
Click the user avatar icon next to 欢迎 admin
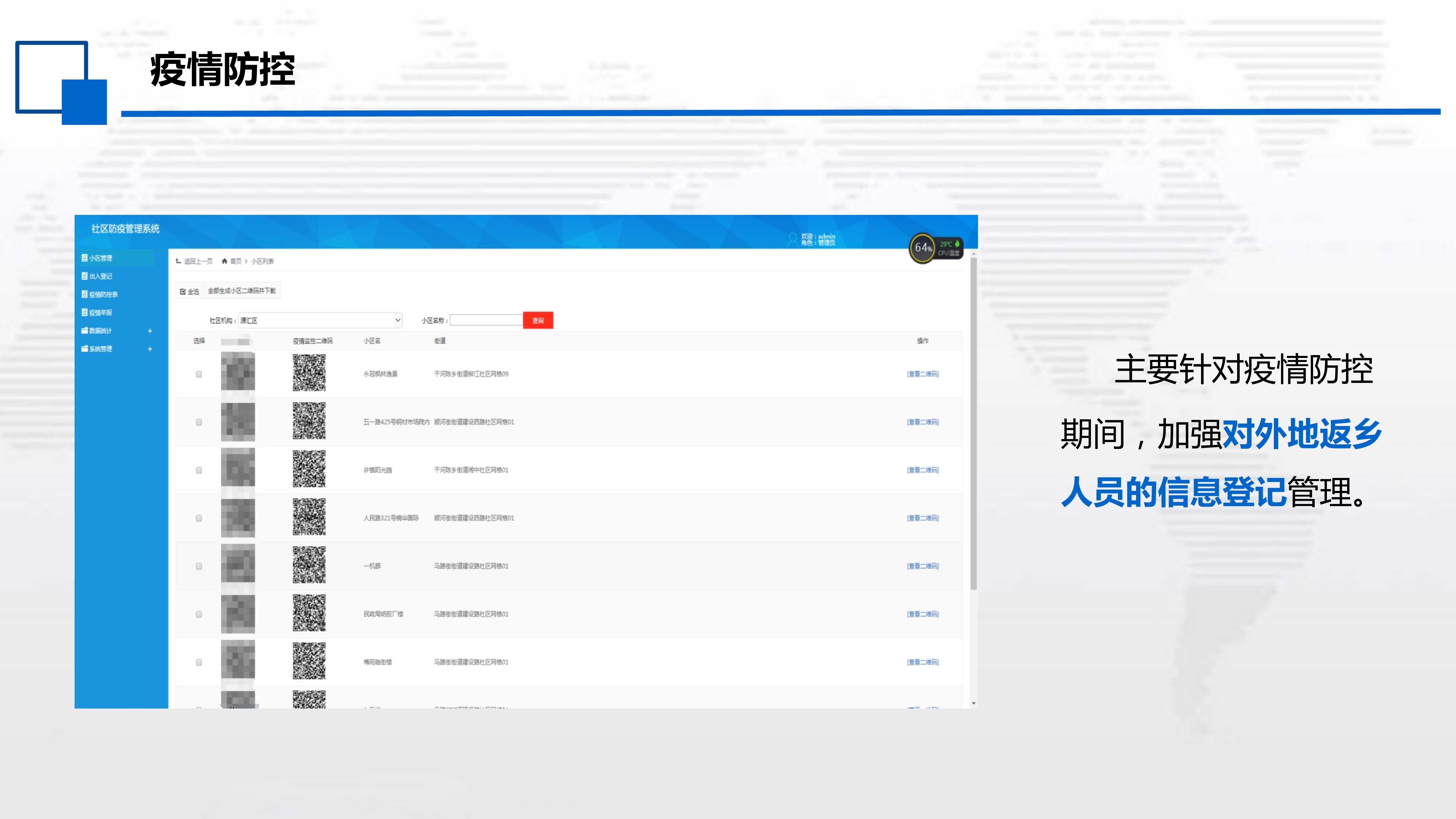(x=793, y=240)
